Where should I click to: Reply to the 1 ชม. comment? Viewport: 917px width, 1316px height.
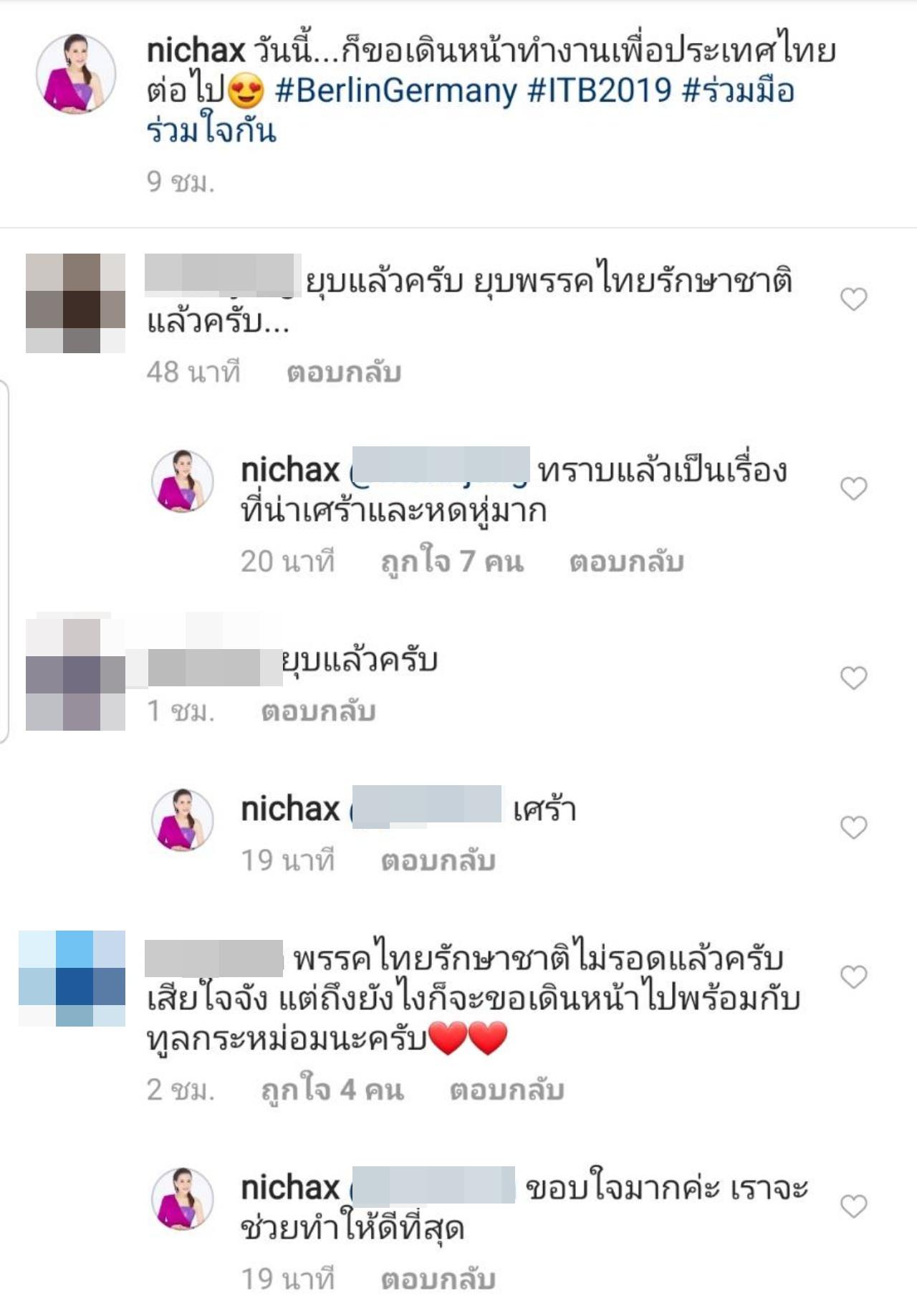point(319,711)
